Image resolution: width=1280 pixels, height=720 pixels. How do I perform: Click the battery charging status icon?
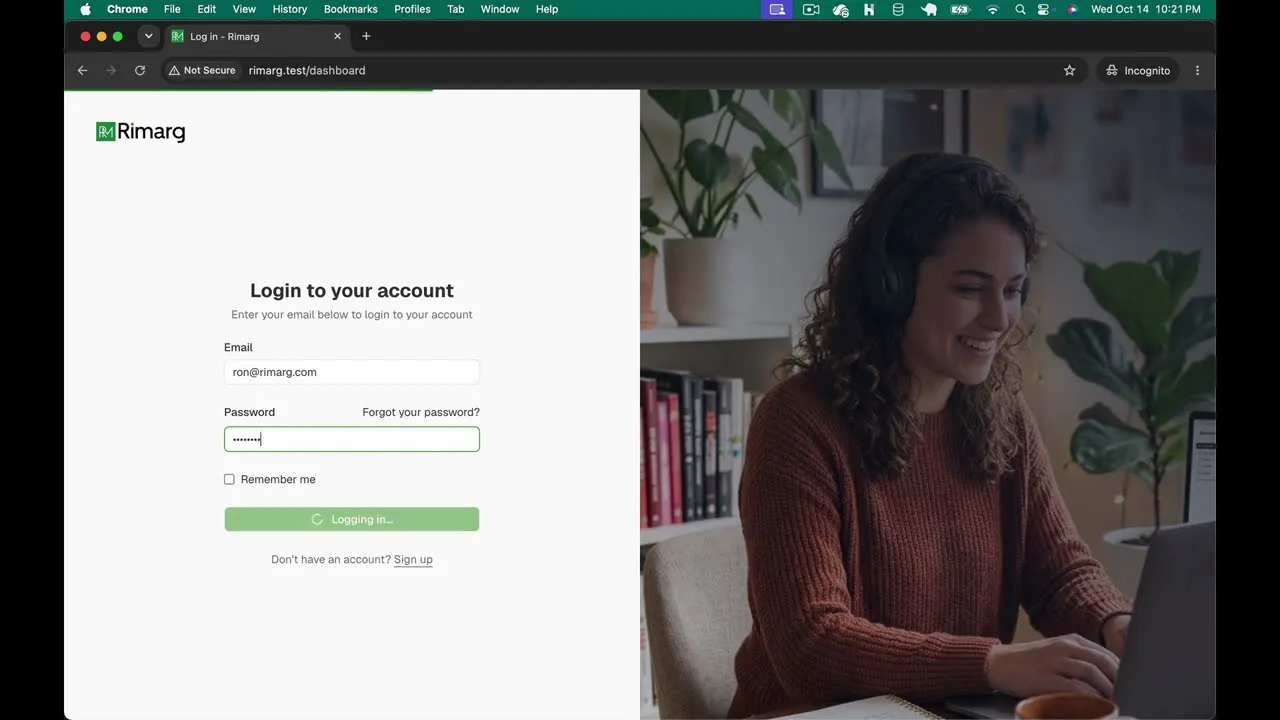[x=961, y=9]
